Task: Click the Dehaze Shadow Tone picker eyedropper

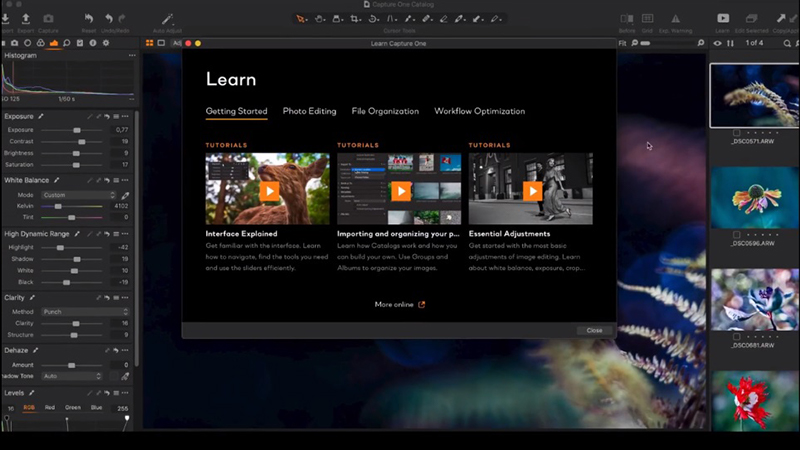Action: [x=125, y=376]
